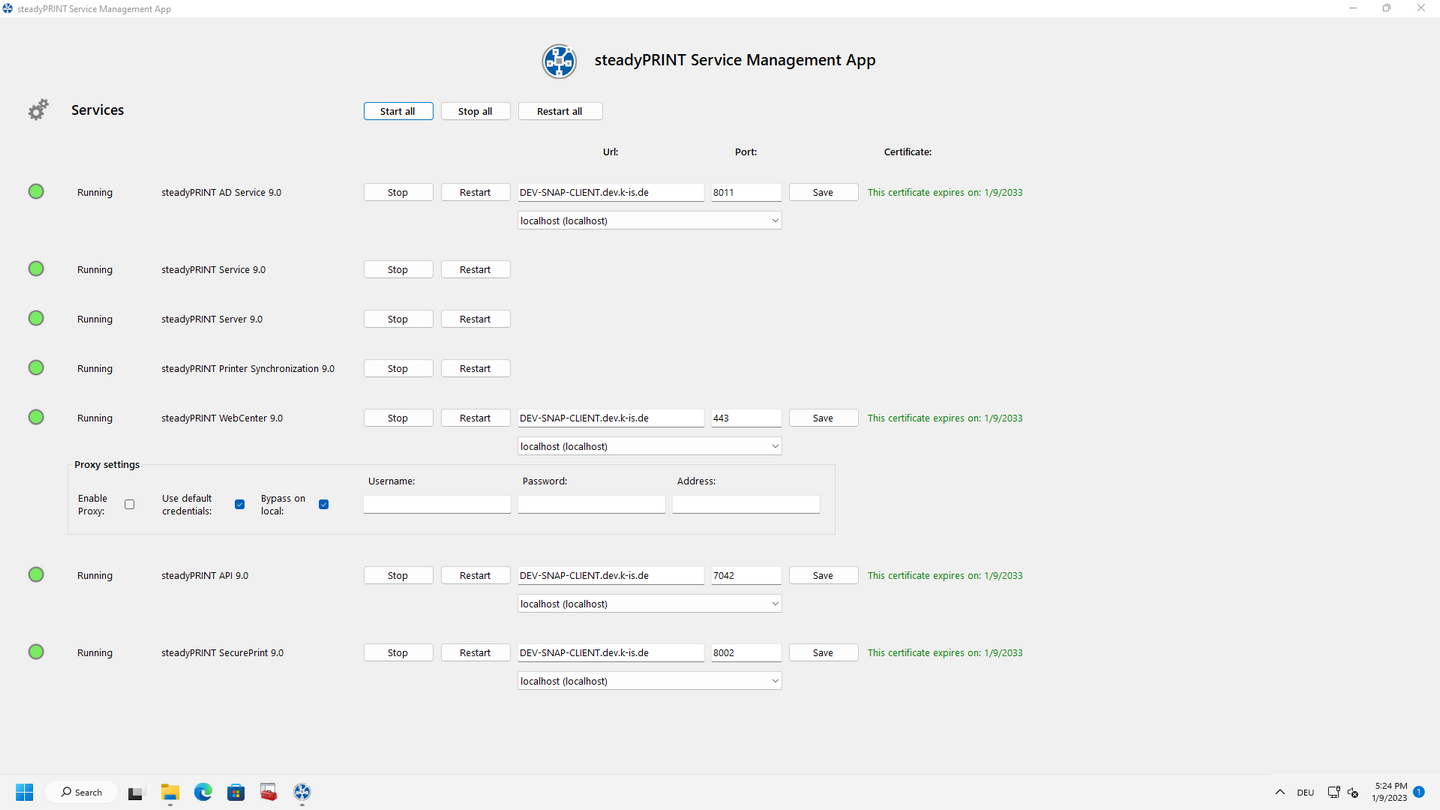Open Microsoft Store from taskbar
Viewport: 1440px width, 810px height.
(x=236, y=792)
